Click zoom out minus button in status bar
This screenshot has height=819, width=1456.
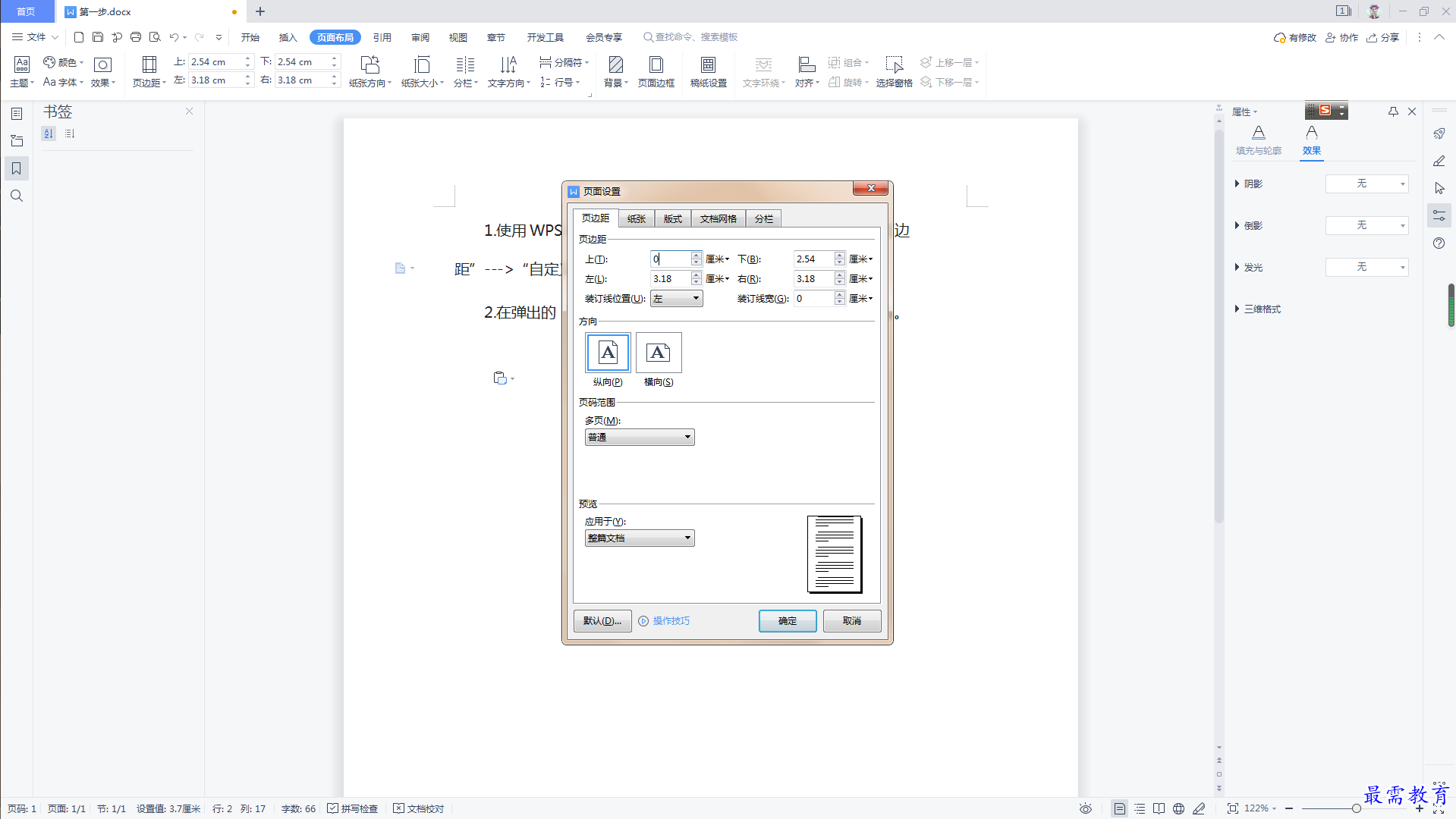point(1289,808)
